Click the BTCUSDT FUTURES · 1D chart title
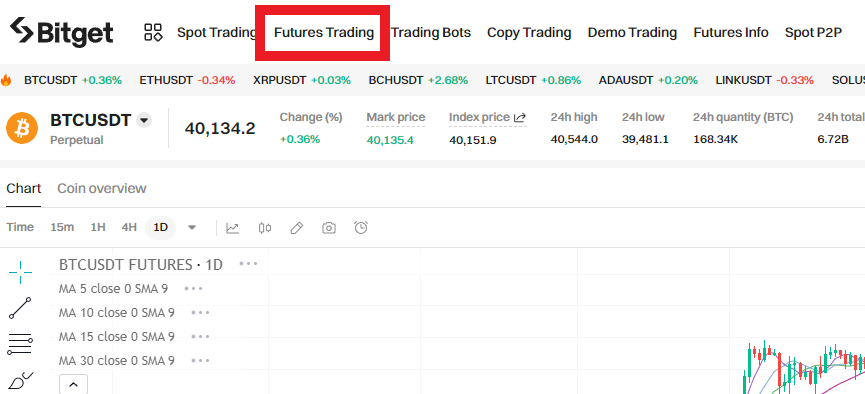Image resolution: width=865 pixels, height=394 pixels. tap(141, 265)
